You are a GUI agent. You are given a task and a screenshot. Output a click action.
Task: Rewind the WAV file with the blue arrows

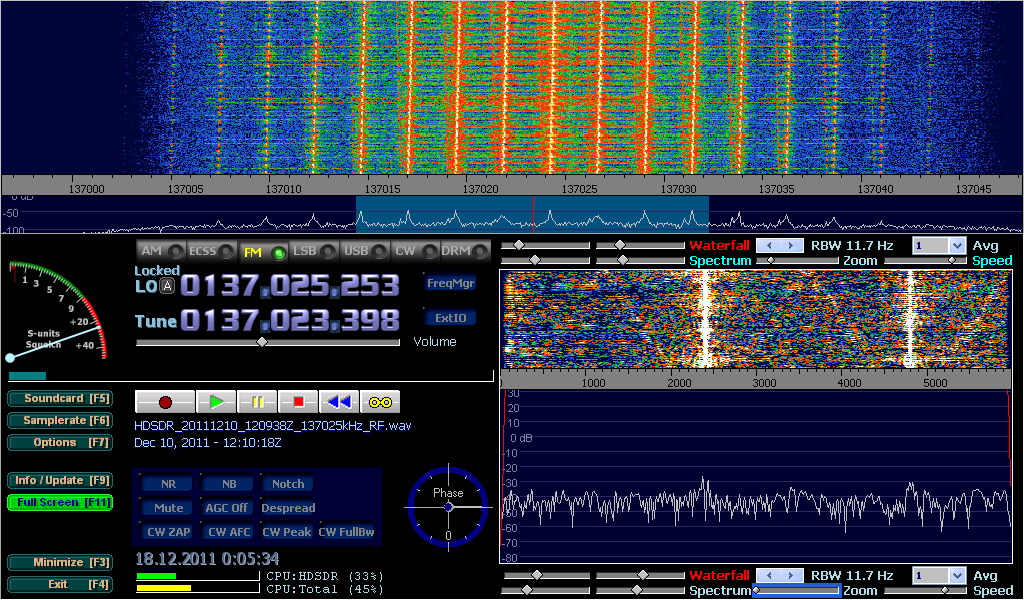coord(339,402)
